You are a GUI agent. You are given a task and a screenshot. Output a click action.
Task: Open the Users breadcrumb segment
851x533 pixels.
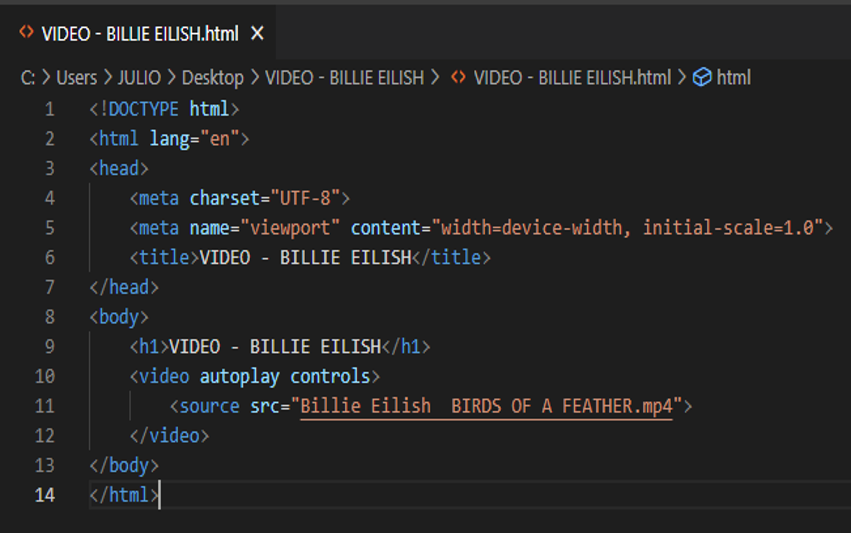point(77,78)
